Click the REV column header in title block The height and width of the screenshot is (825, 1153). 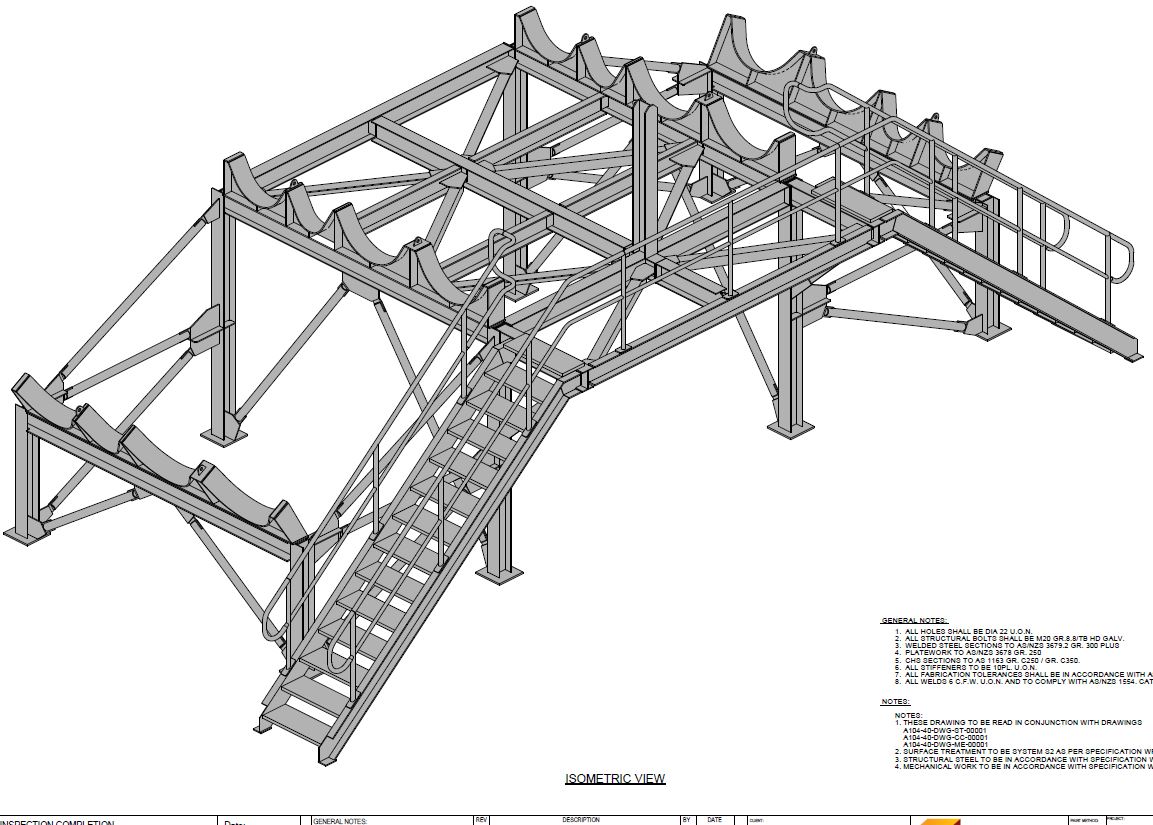pyautogui.click(x=481, y=820)
